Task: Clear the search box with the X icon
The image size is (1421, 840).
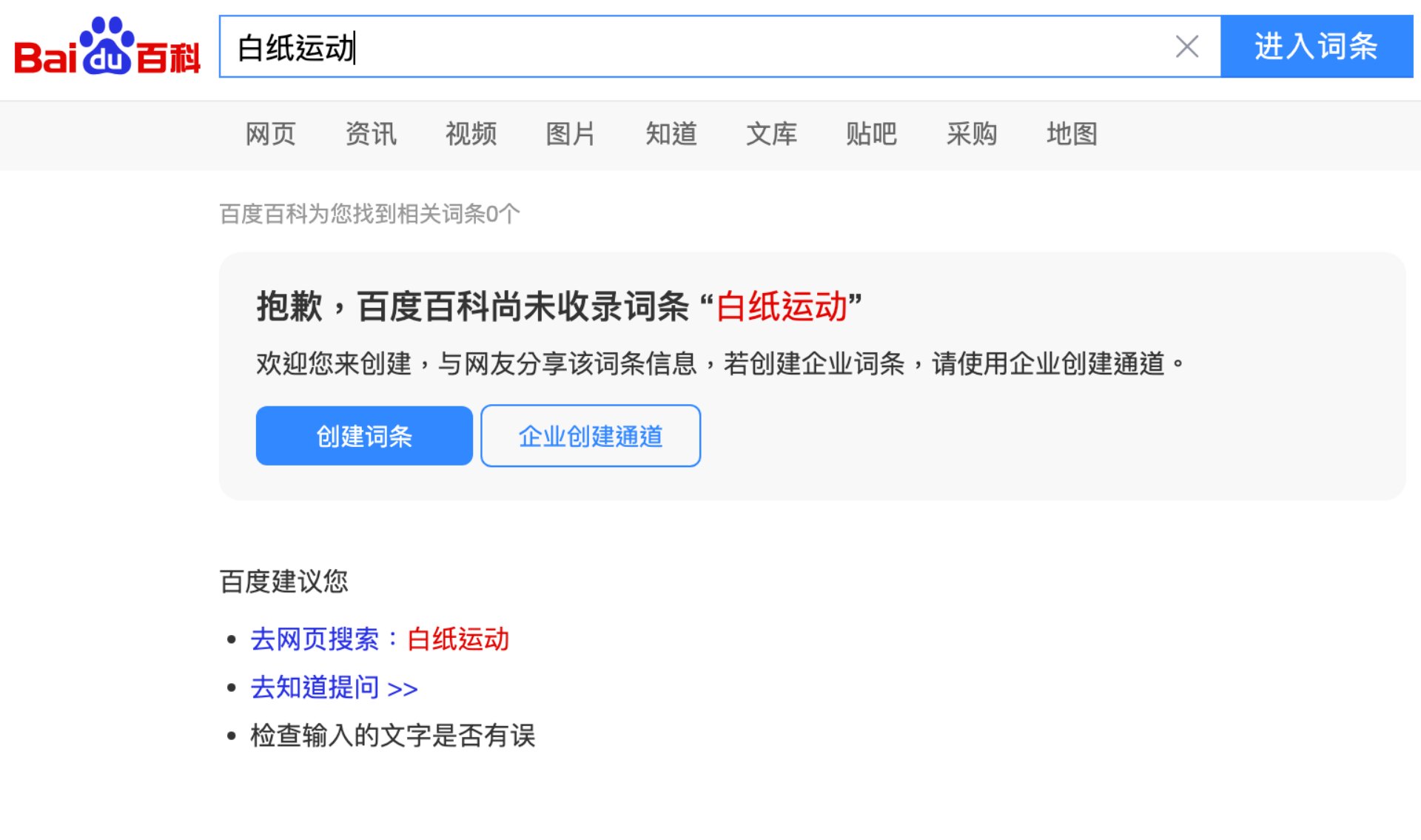Action: coord(1187,47)
